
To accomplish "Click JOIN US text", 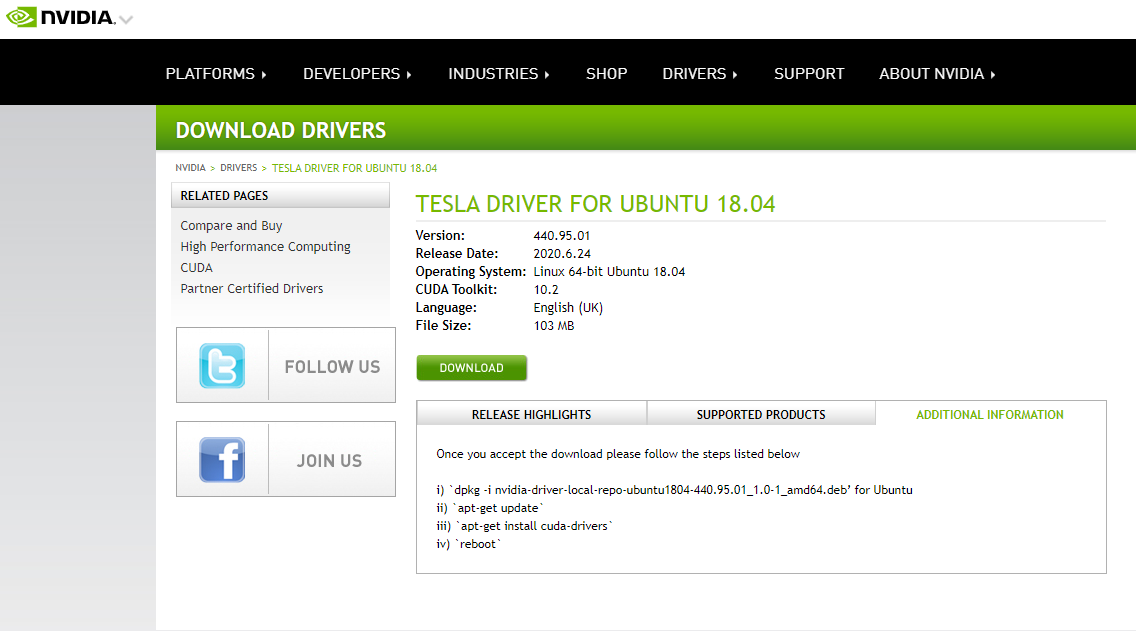I will click(x=329, y=461).
